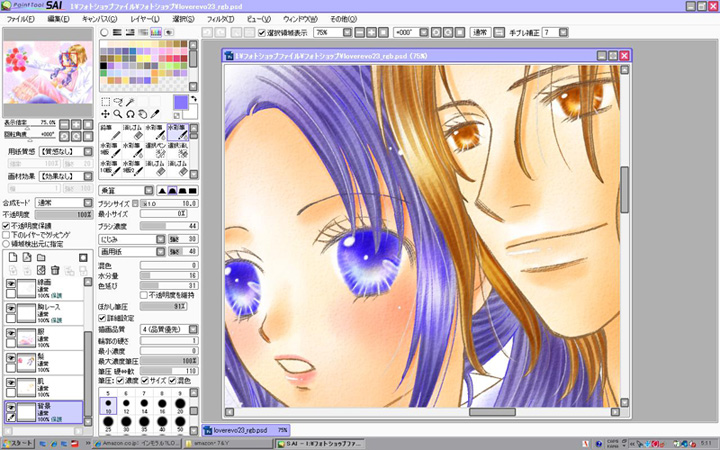Zoom out with navigator minus button
The width and height of the screenshot is (720, 450).
64,124
